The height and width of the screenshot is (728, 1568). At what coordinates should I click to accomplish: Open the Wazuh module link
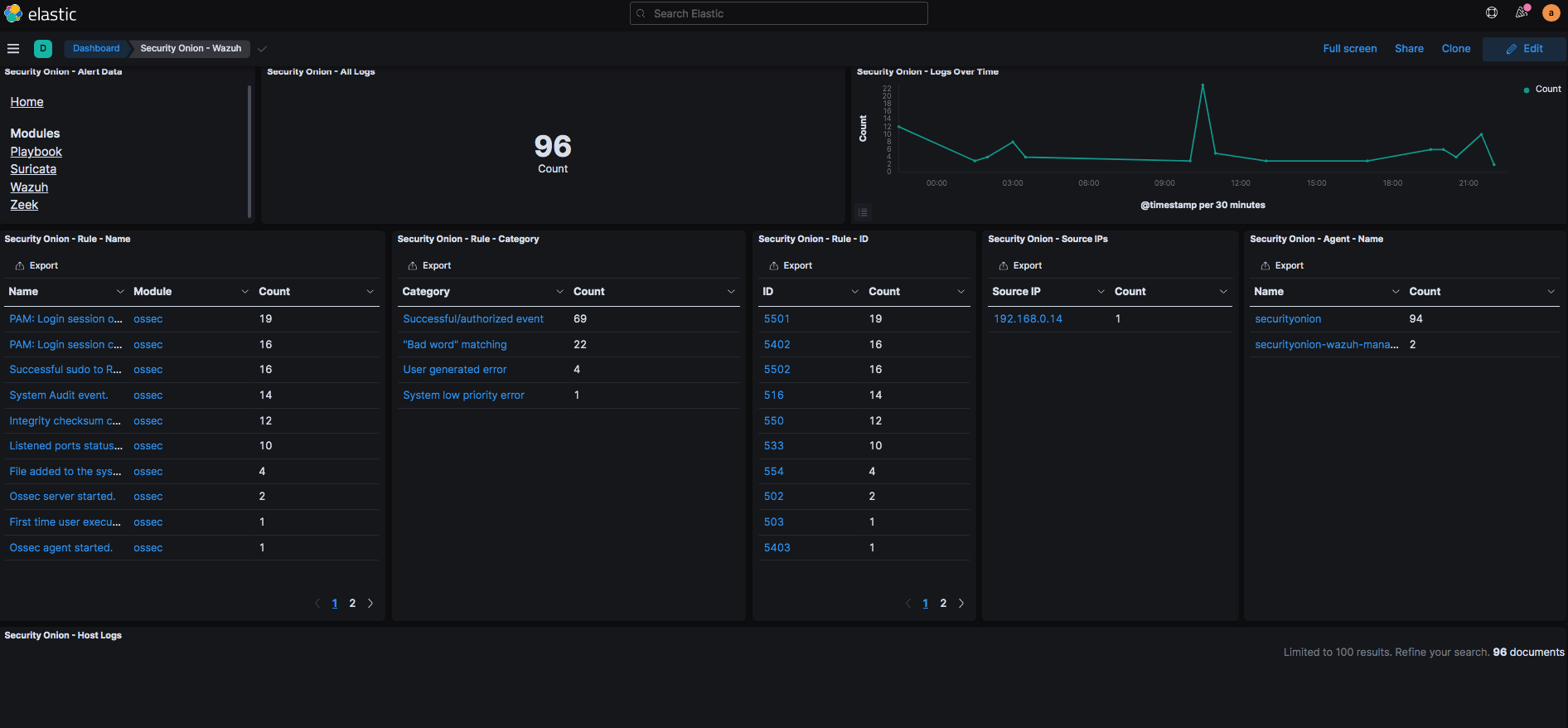(x=29, y=187)
